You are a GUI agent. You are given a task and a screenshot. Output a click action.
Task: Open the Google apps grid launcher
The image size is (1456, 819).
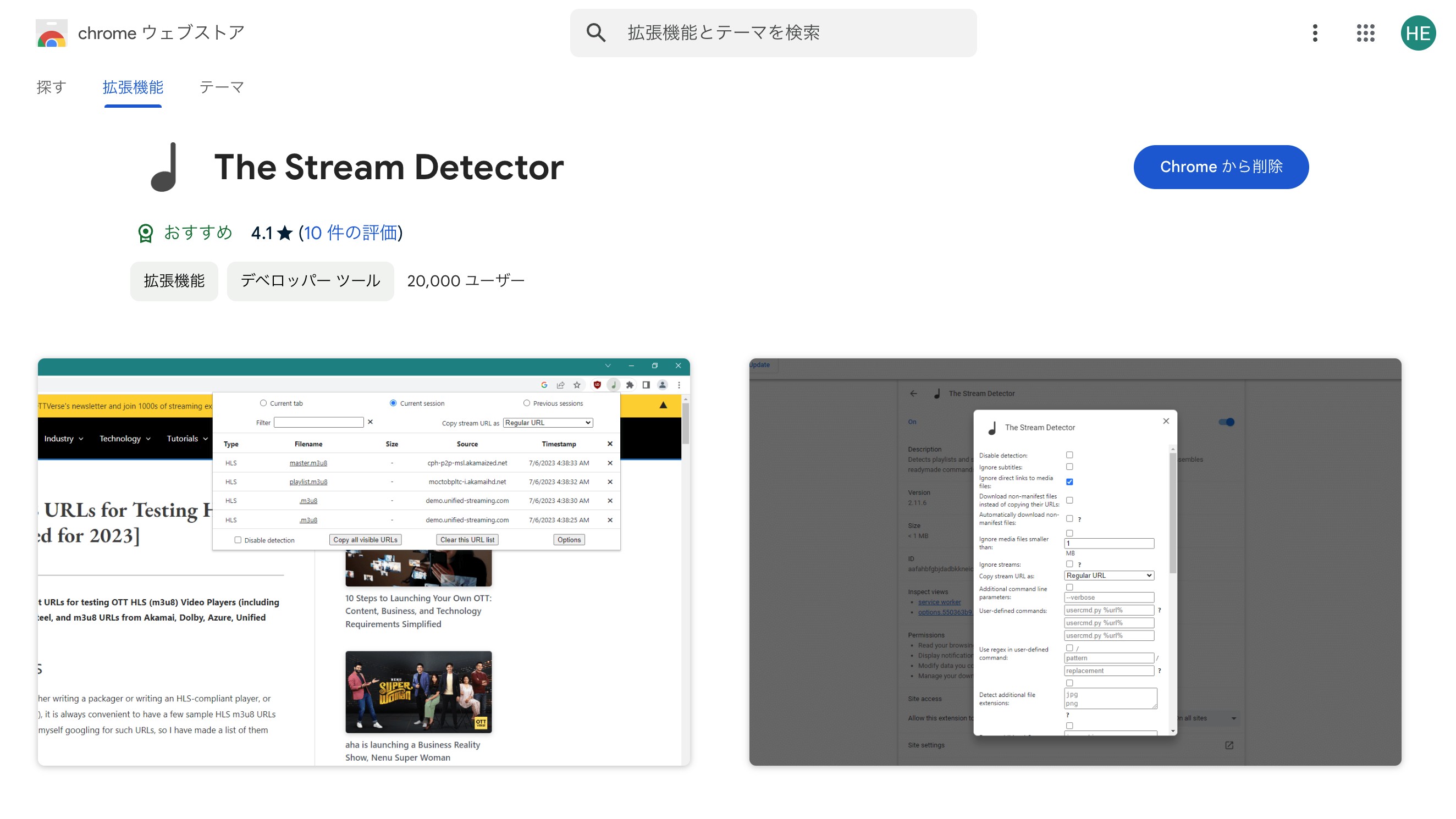click(1365, 33)
